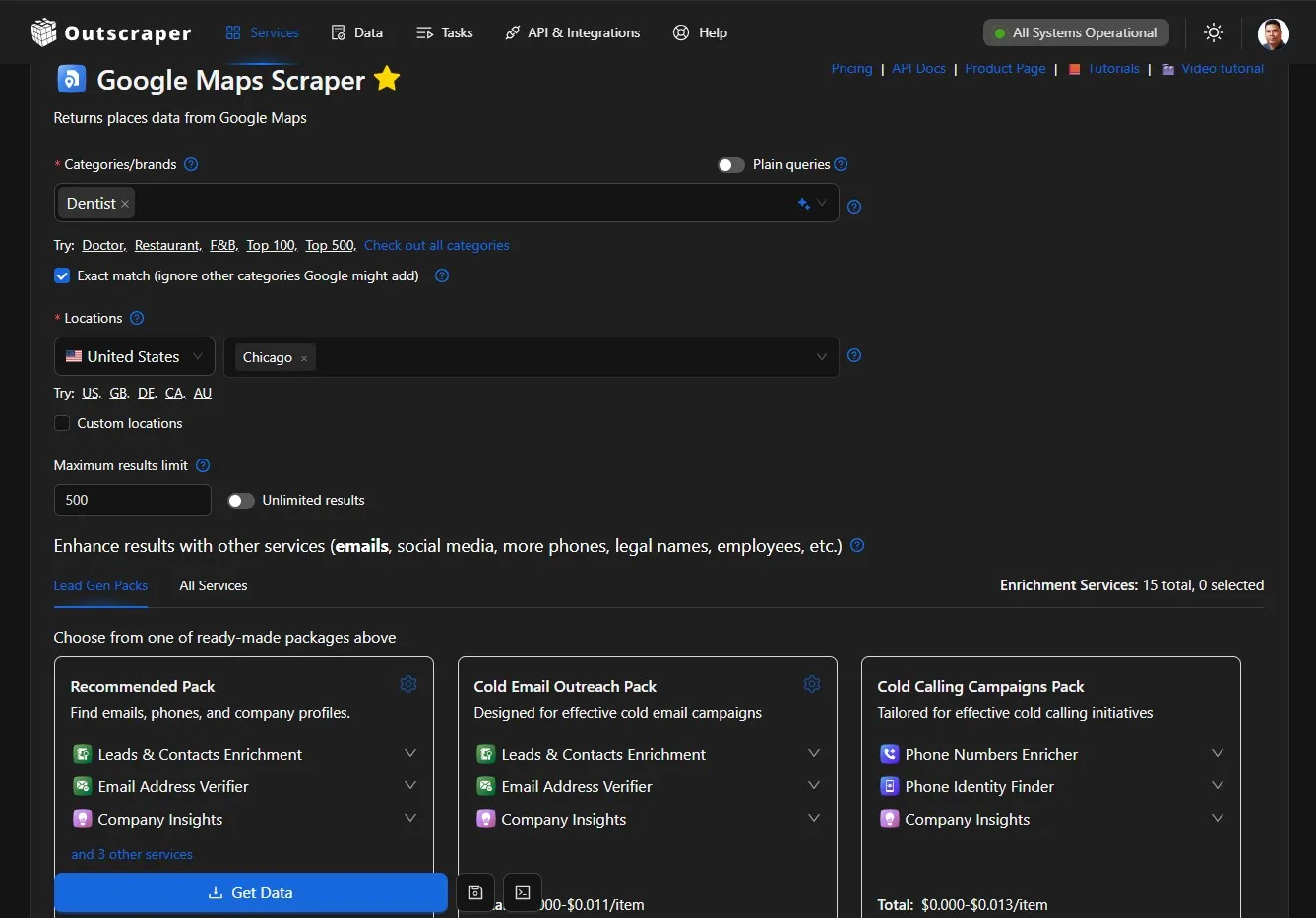Turn on the Unlimited results switch
The image size is (1316, 918).
241,501
